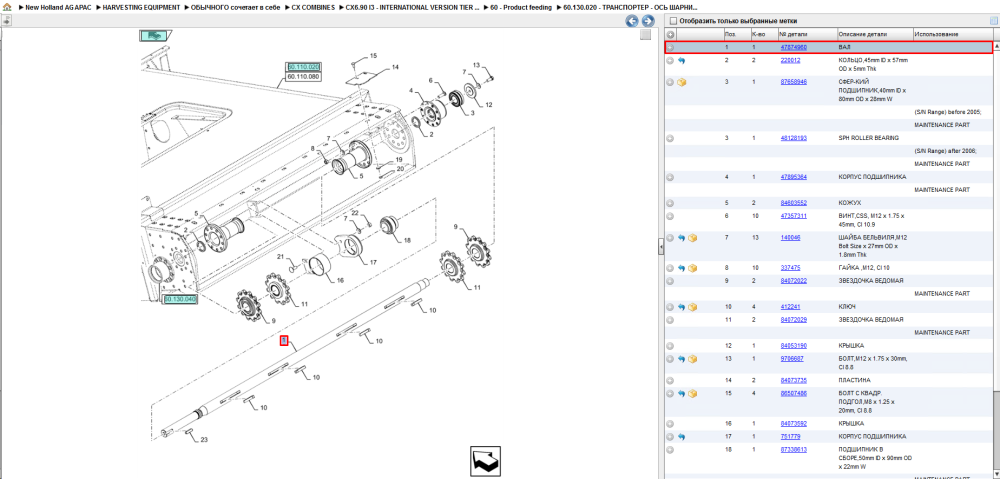Click the round add icon in header row

(x=670, y=34)
